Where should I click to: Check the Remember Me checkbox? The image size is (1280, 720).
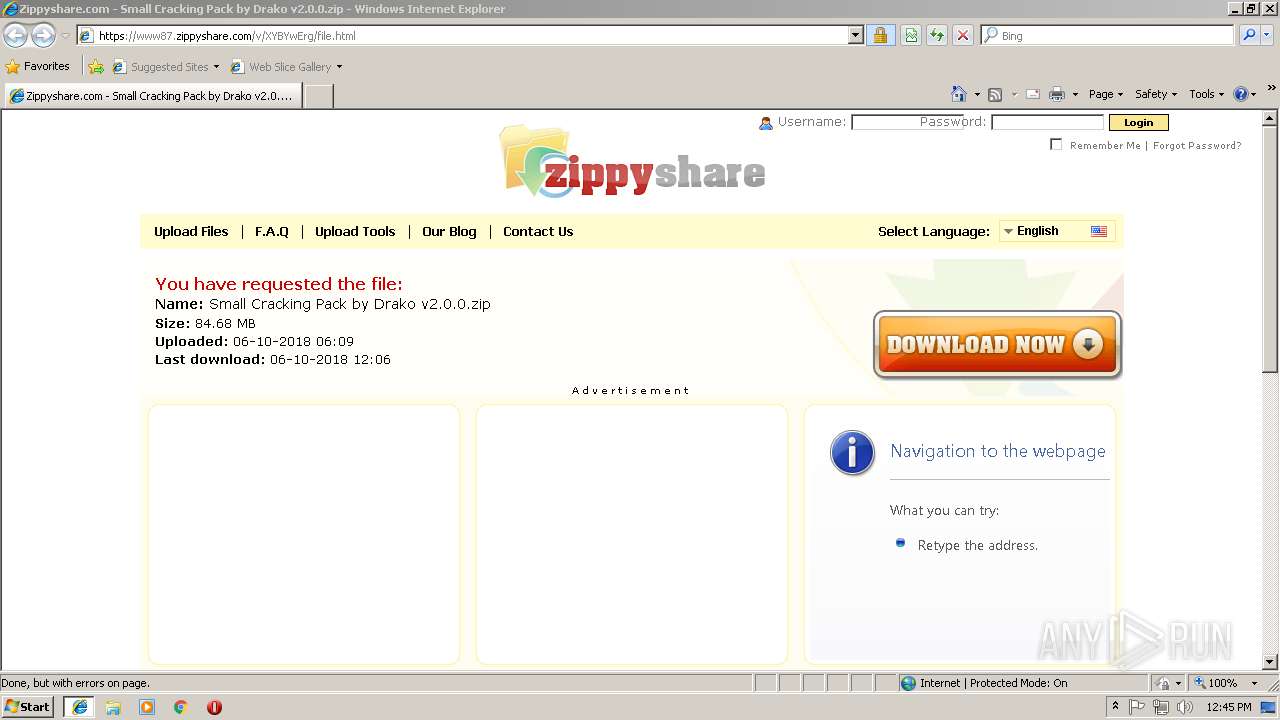pyautogui.click(x=1056, y=145)
